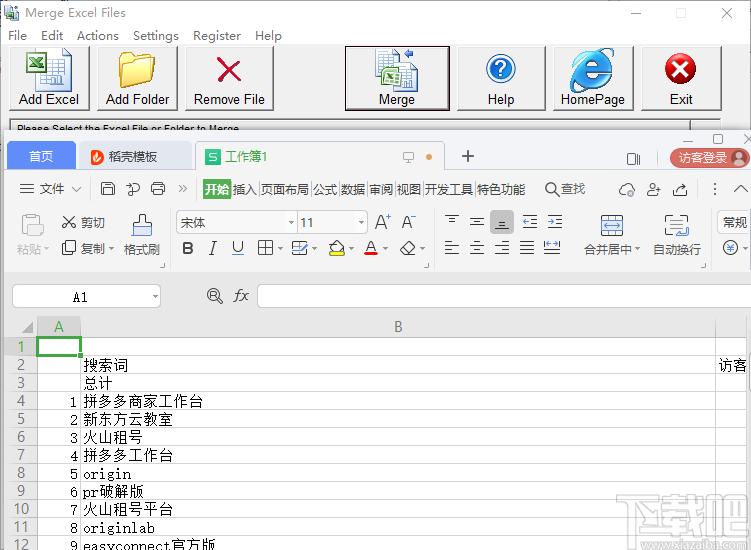Toggle bottom vertical alignment
Viewport: 751px width, 550px height.
(501, 222)
